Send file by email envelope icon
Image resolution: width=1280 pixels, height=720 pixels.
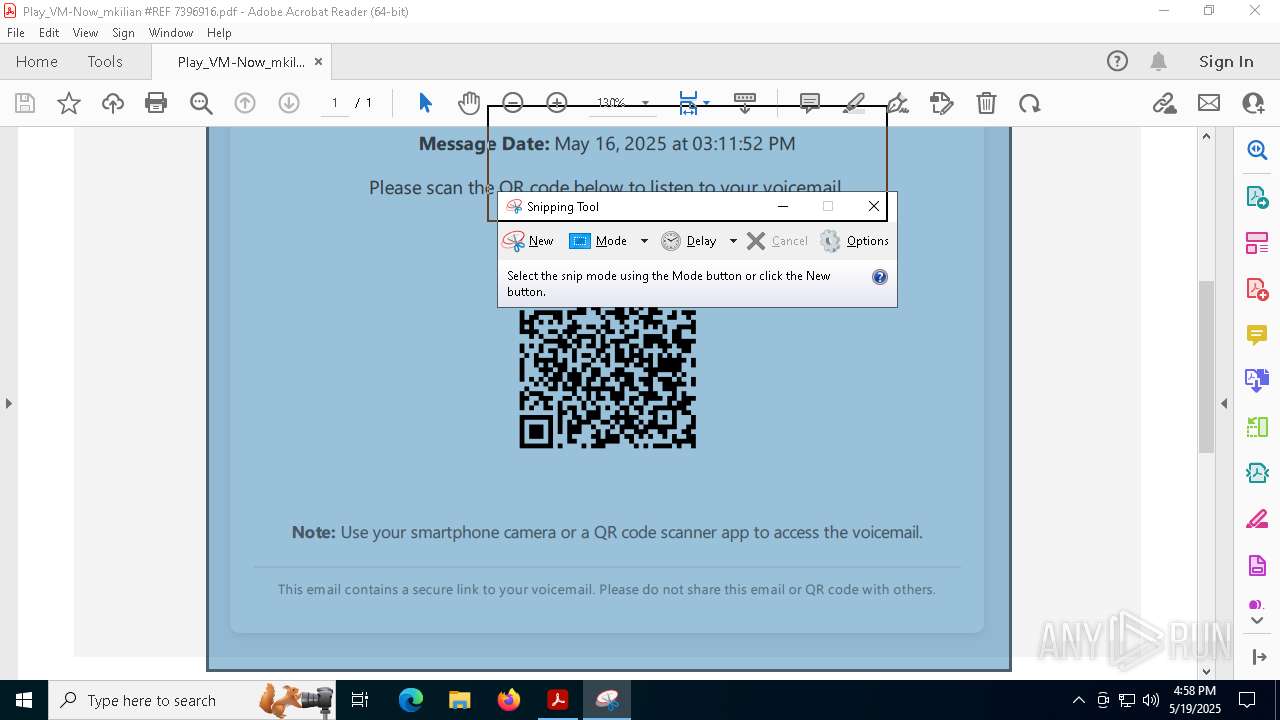tap(1209, 103)
